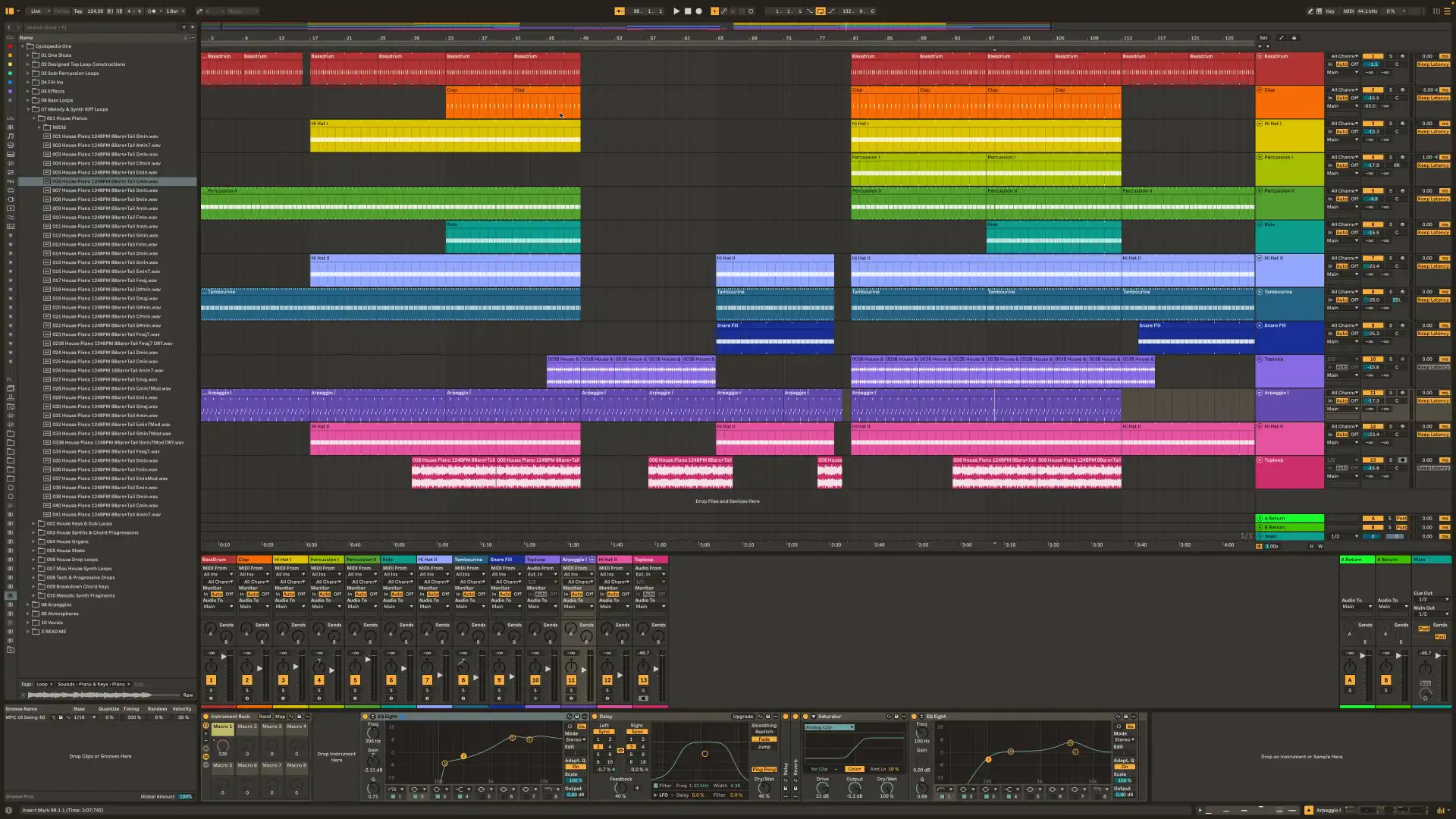Toggle mixer track activator 11 for Arpeggio I

[x=571, y=680]
